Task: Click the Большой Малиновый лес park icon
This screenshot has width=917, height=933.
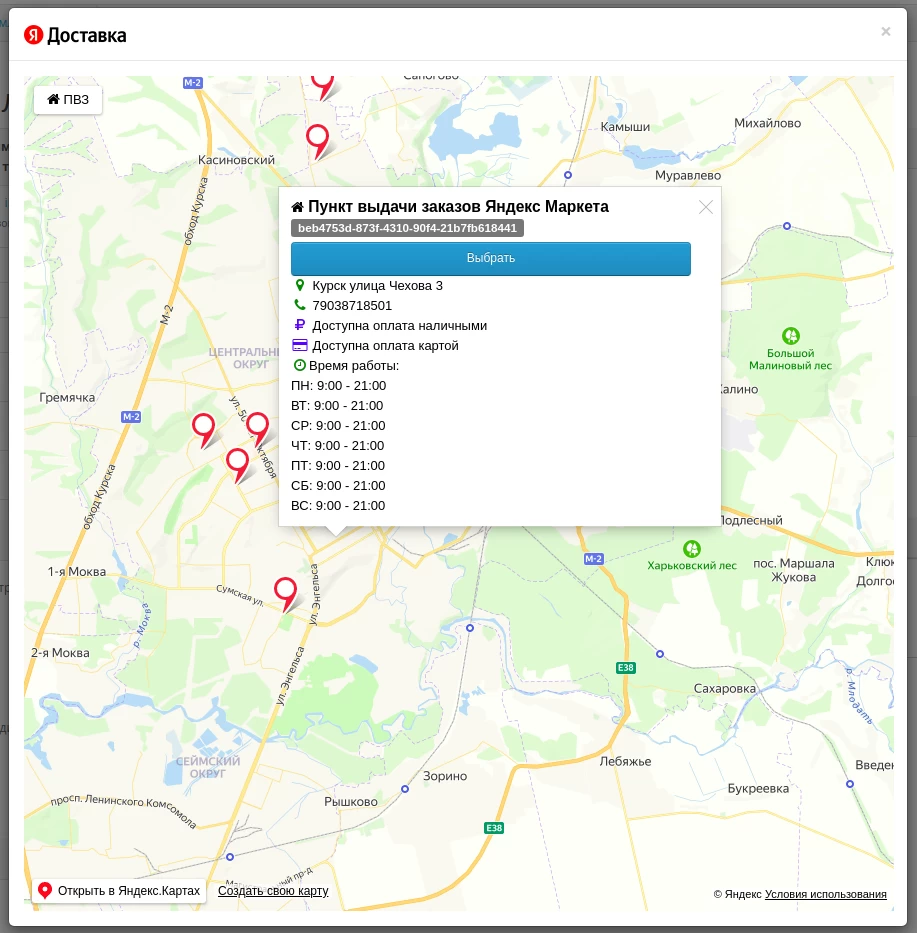Action: pos(790,336)
